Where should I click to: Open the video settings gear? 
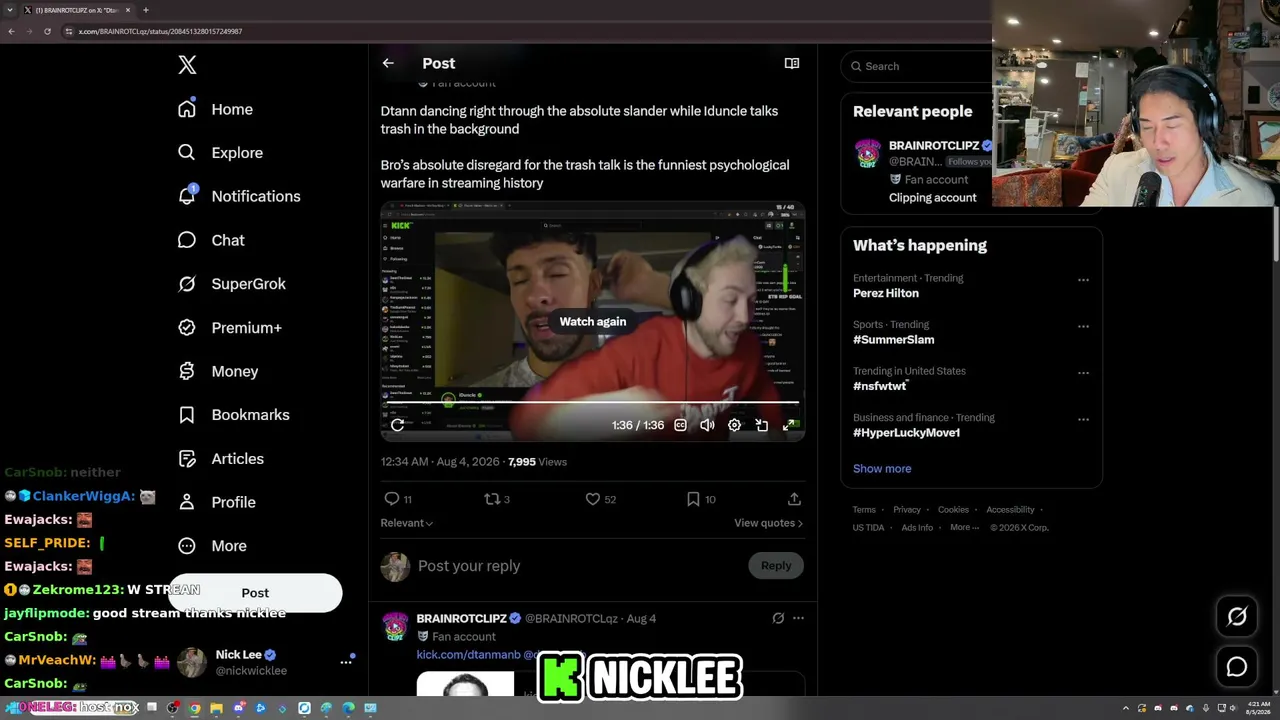pyautogui.click(x=734, y=425)
